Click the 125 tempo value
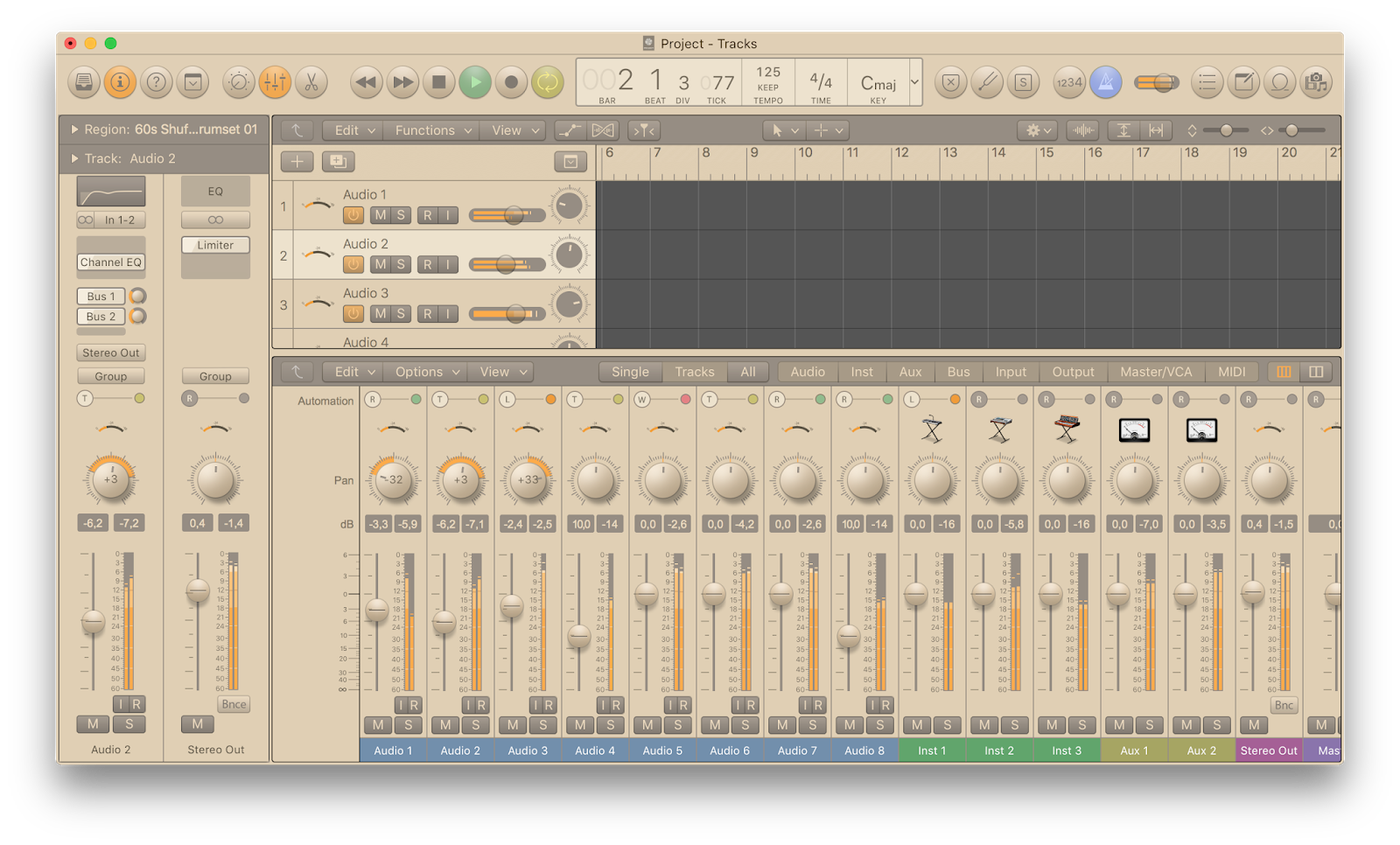Image resolution: width=1400 pixels, height=845 pixels. tap(768, 72)
